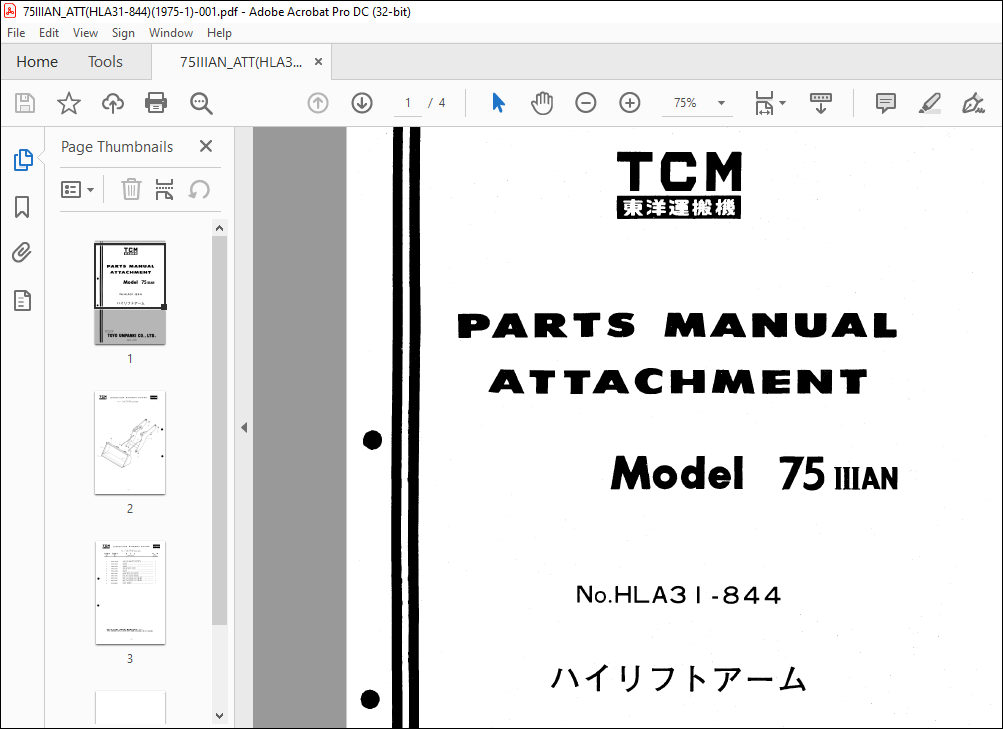1003x729 pixels.
Task: Close the Page Thumbnails panel
Action: point(206,146)
